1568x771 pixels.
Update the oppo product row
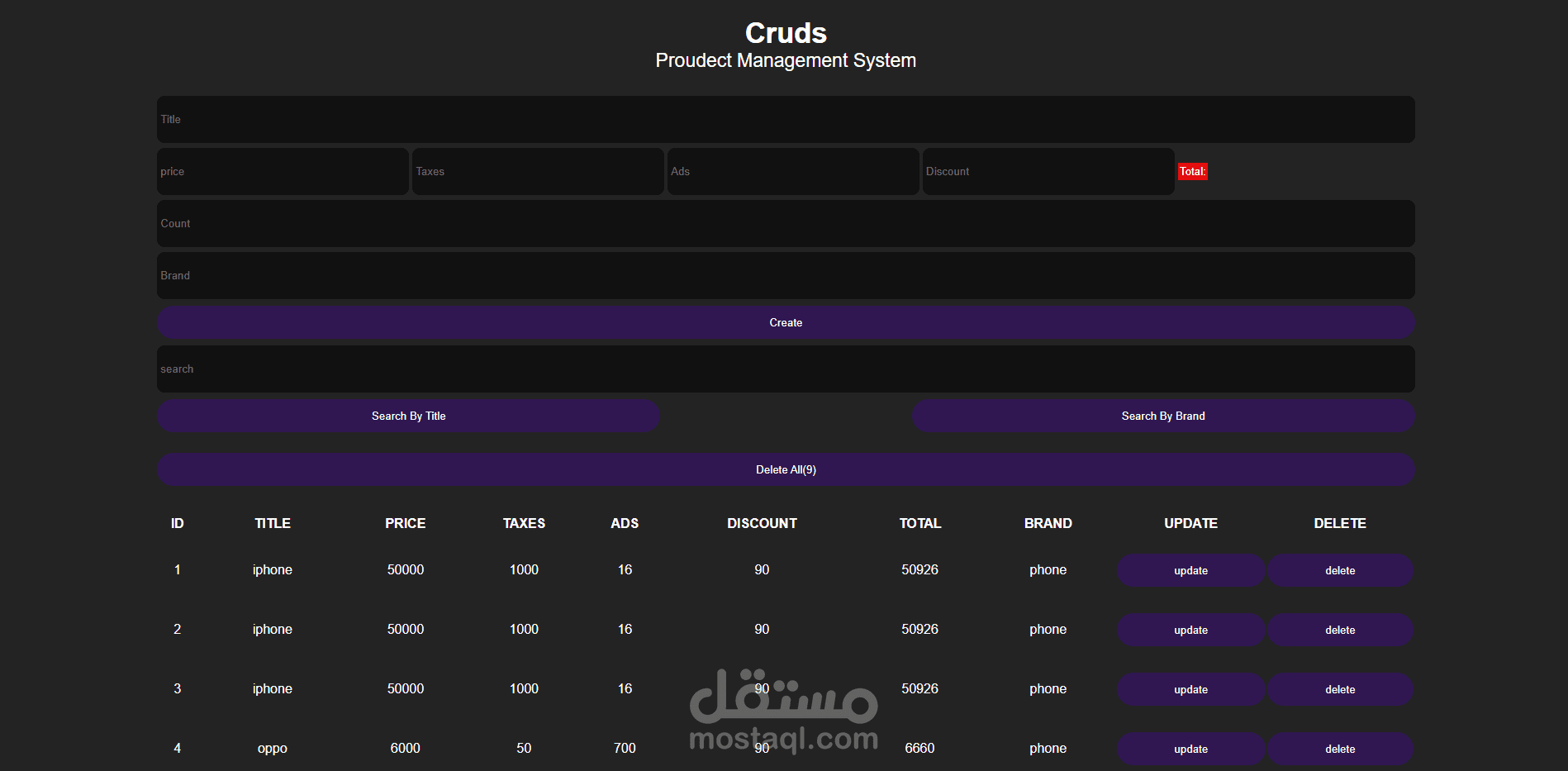point(1190,749)
